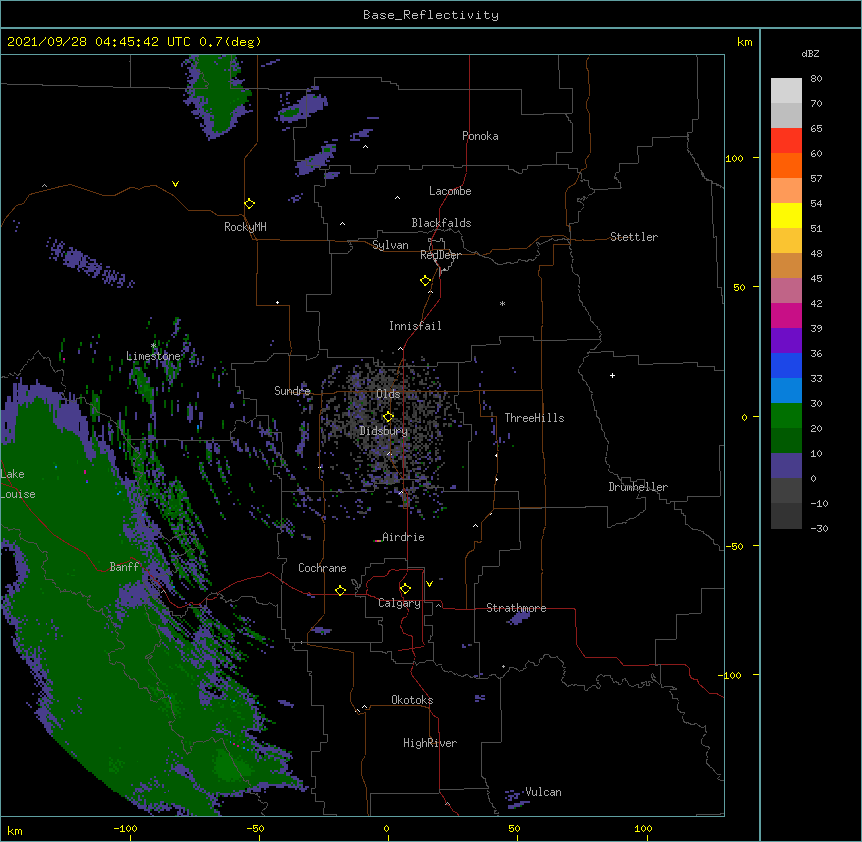Click the Innisfail label
The height and width of the screenshot is (842, 862).
pyautogui.click(x=415, y=326)
